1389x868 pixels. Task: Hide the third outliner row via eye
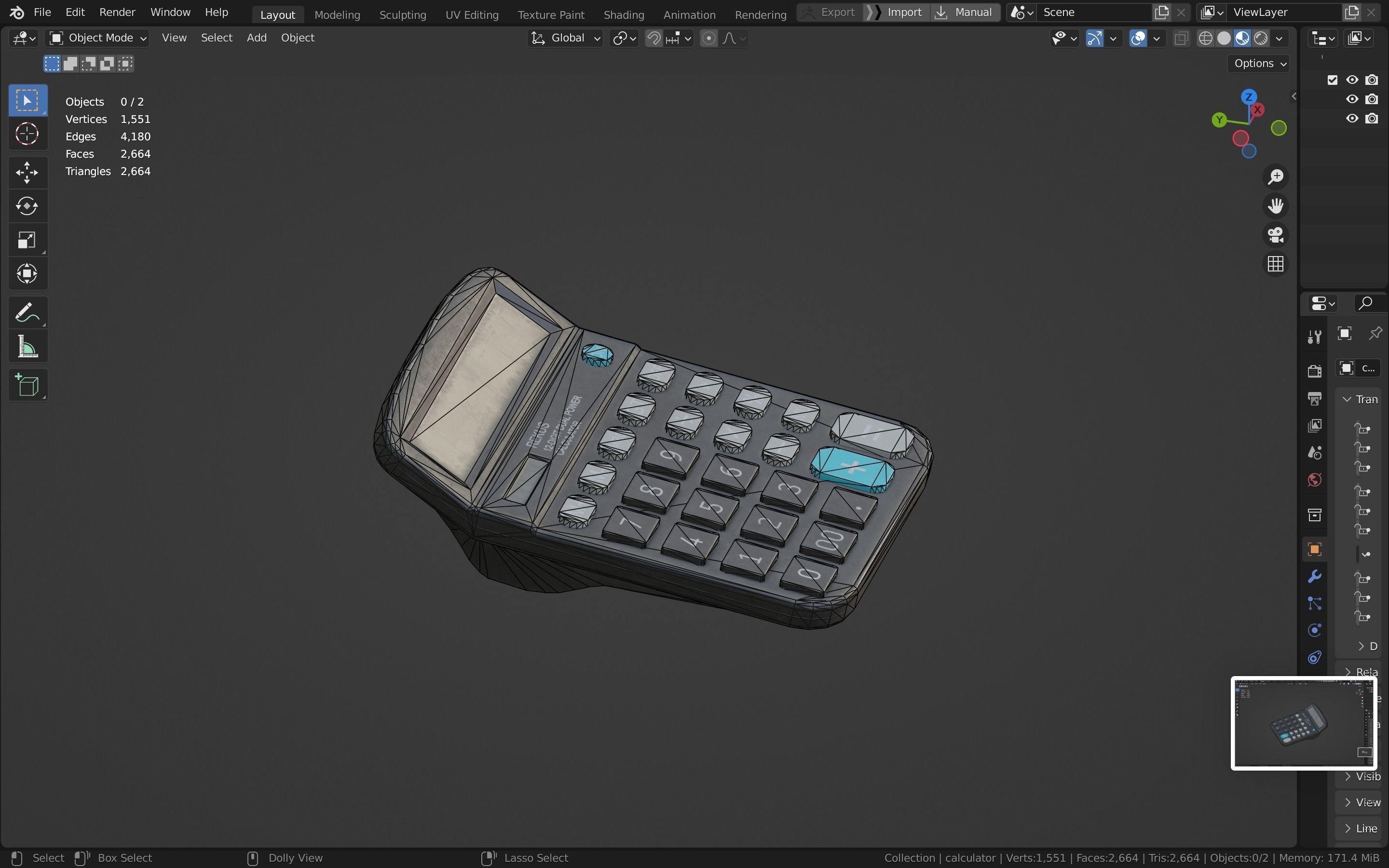(x=1352, y=118)
